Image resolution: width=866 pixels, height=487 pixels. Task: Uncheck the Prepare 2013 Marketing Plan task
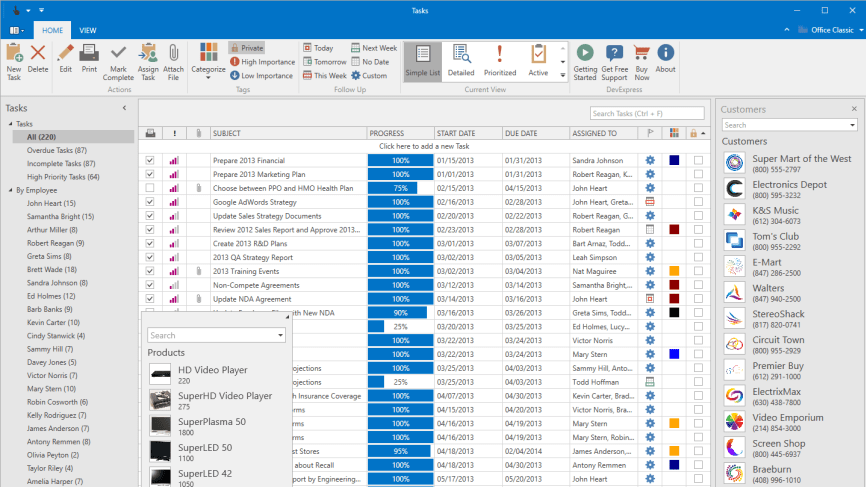[150, 174]
